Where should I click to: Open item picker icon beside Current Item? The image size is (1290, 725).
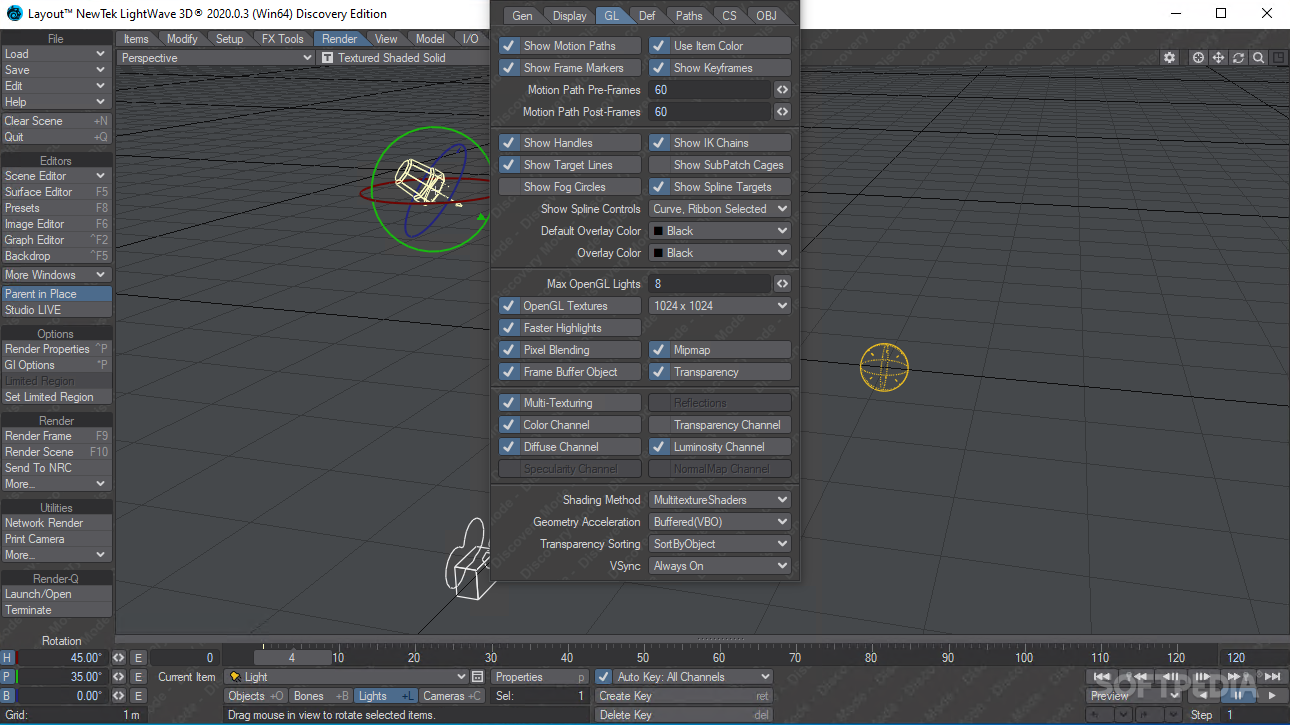click(x=477, y=677)
